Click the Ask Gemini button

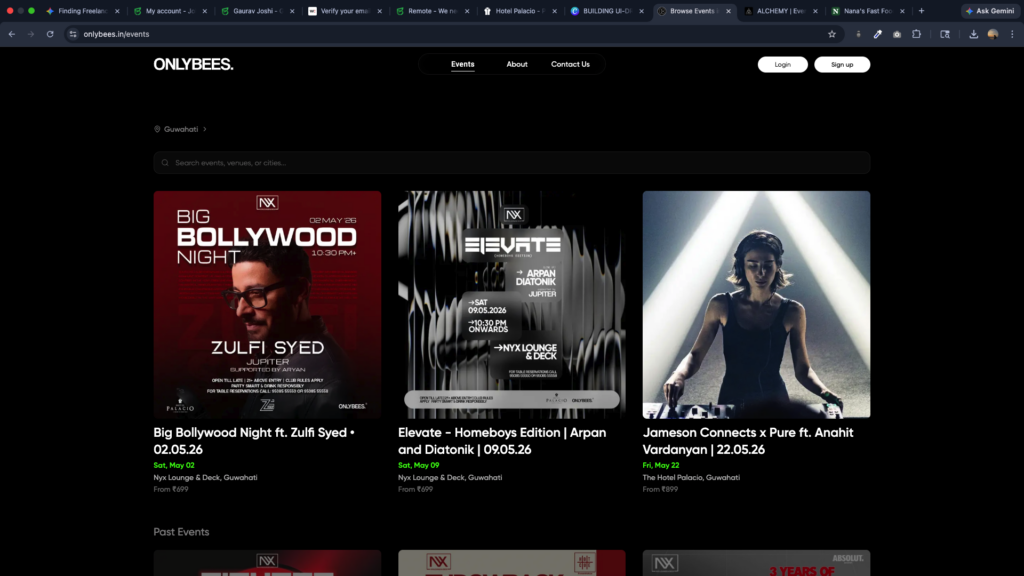click(x=990, y=10)
